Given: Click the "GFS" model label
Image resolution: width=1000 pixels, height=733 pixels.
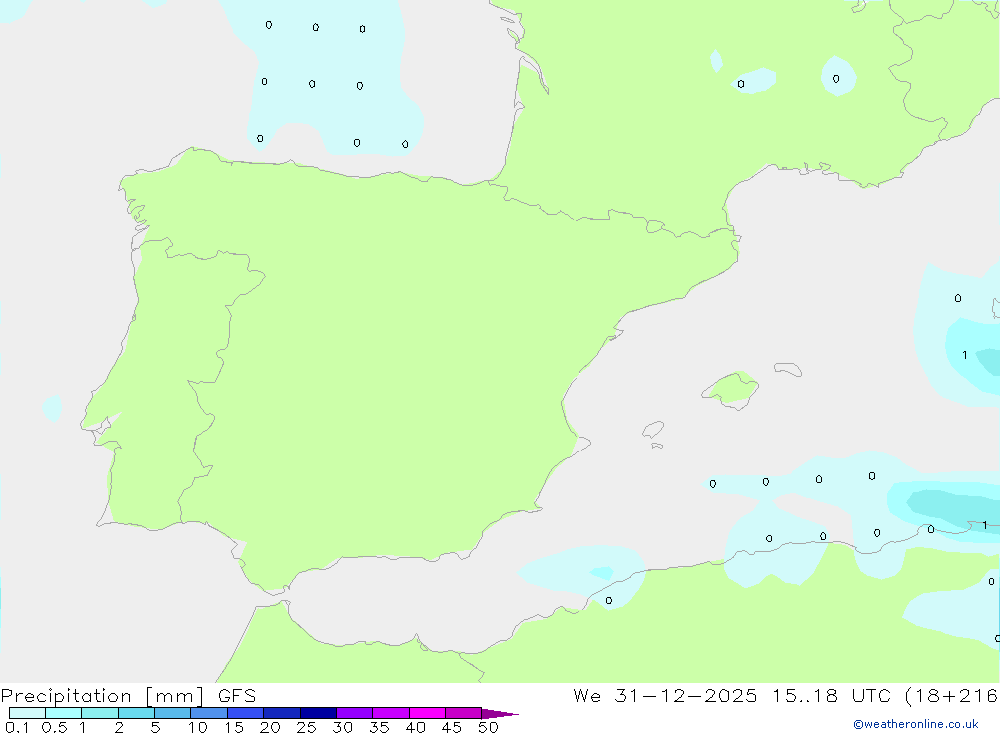Looking at the screenshot, I should [237, 696].
